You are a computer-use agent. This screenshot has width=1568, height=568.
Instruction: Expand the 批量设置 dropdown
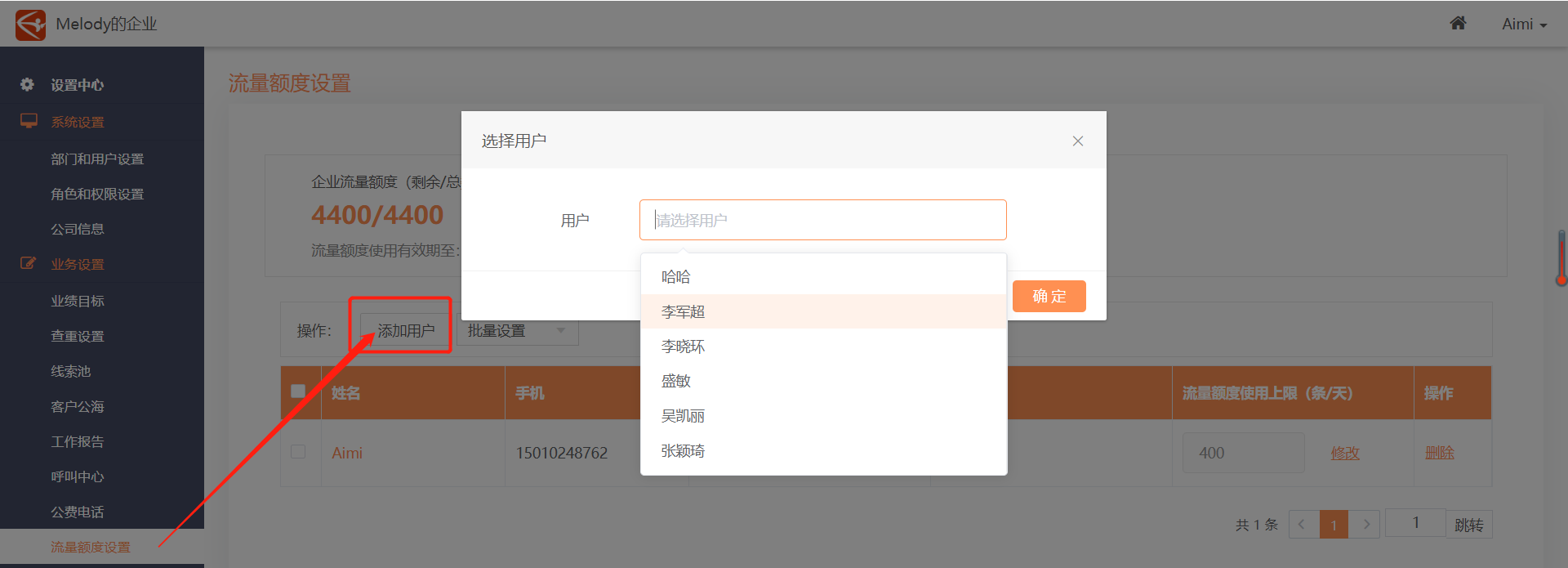[x=517, y=331]
